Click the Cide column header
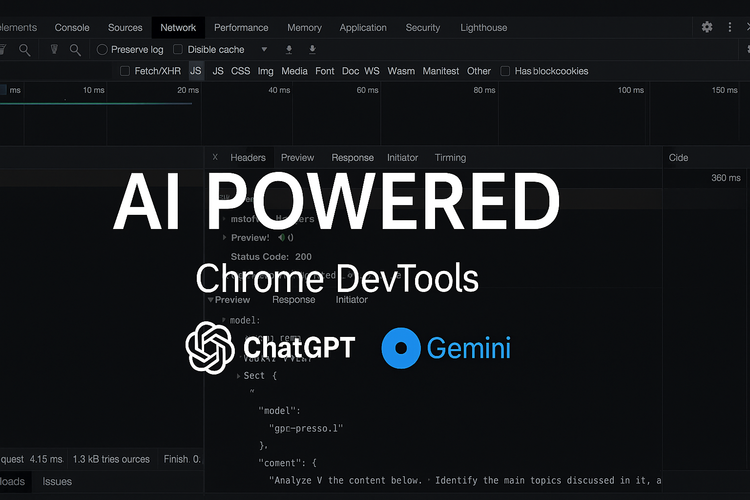 pyautogui.click(x=678, y=157)
